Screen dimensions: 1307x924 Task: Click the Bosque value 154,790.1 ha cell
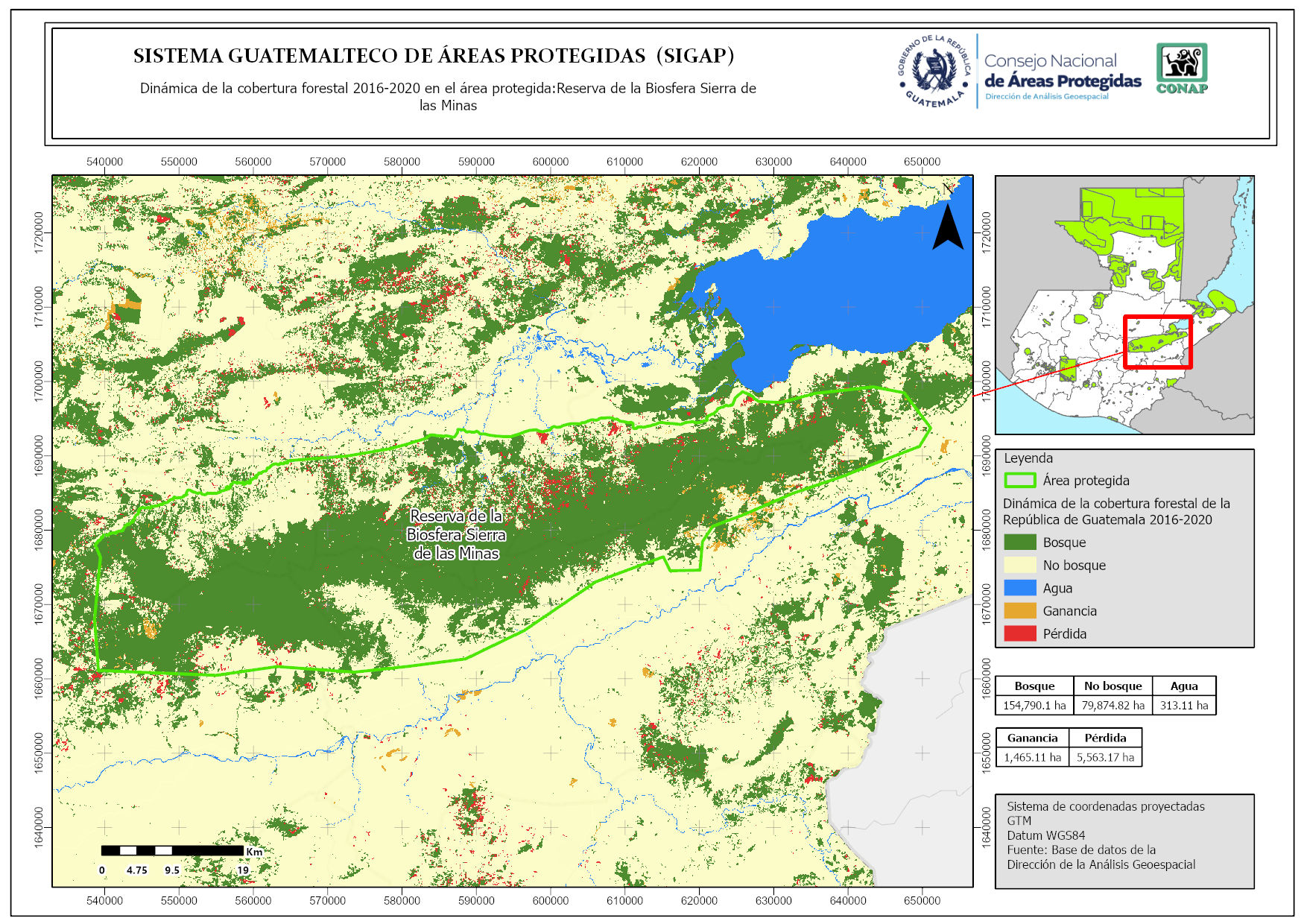1034,705
